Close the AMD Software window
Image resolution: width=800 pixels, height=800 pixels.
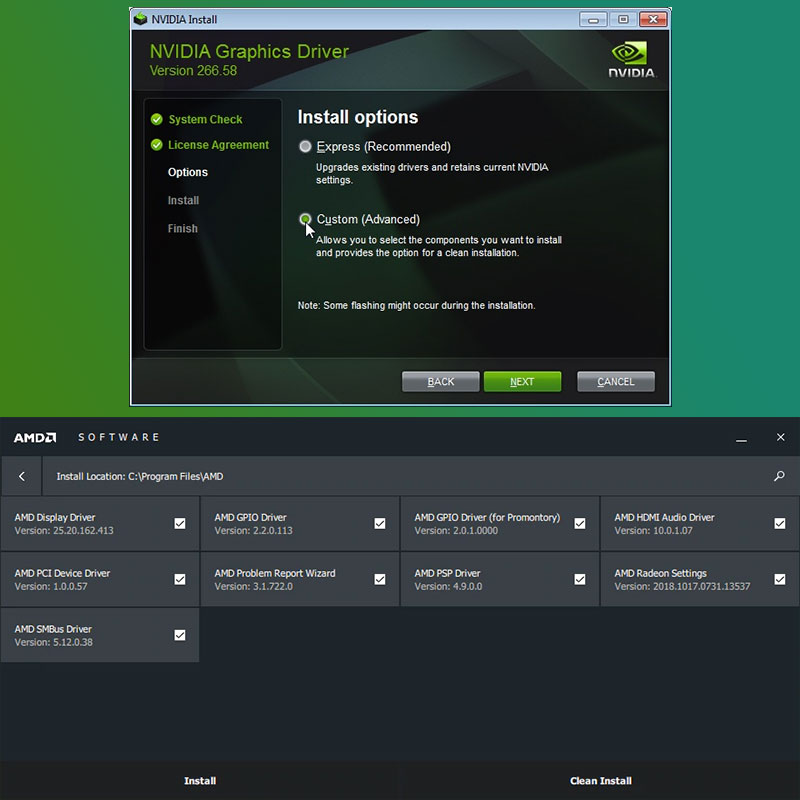781,438
